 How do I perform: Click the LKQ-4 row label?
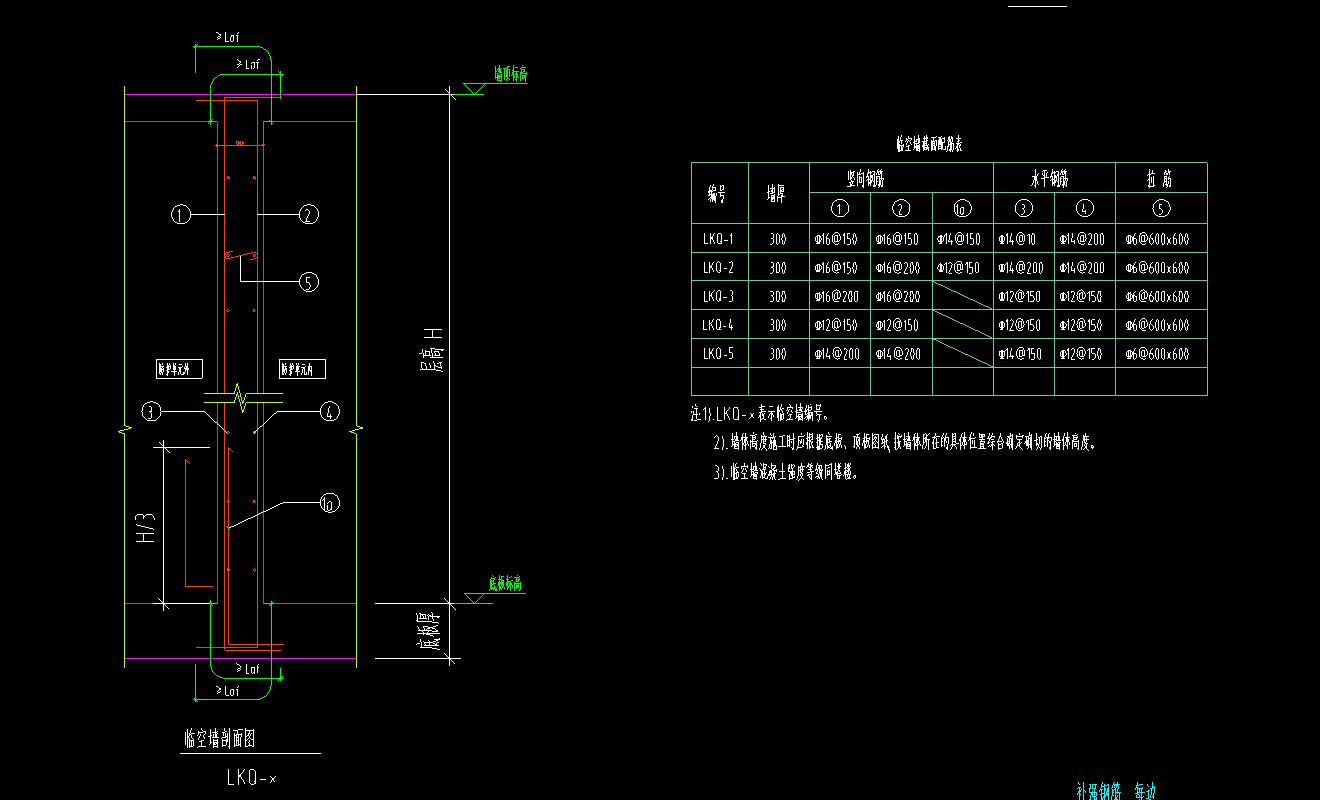[x=720, y=325]
